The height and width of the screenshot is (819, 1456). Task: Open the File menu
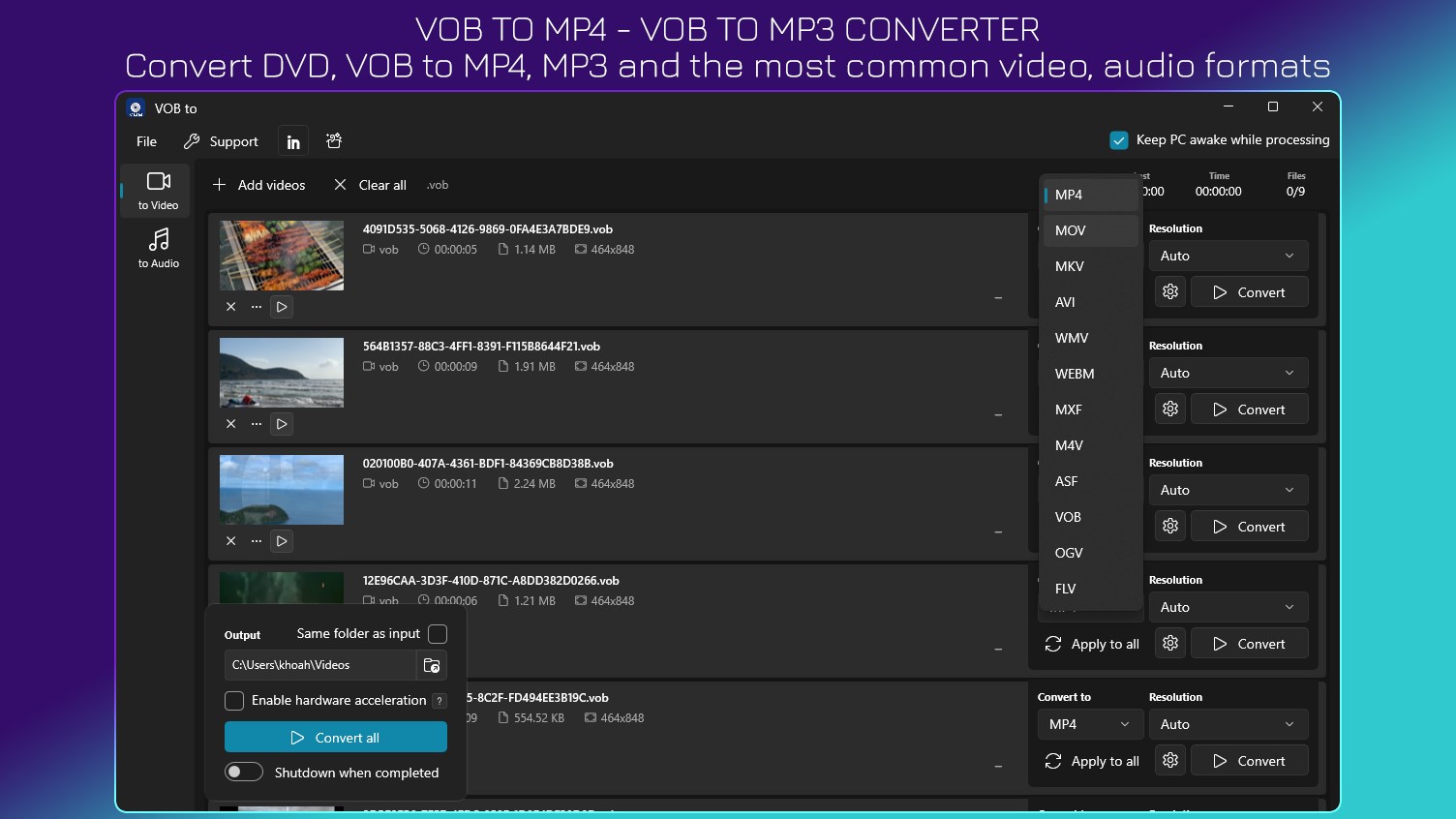coord(145,140)
